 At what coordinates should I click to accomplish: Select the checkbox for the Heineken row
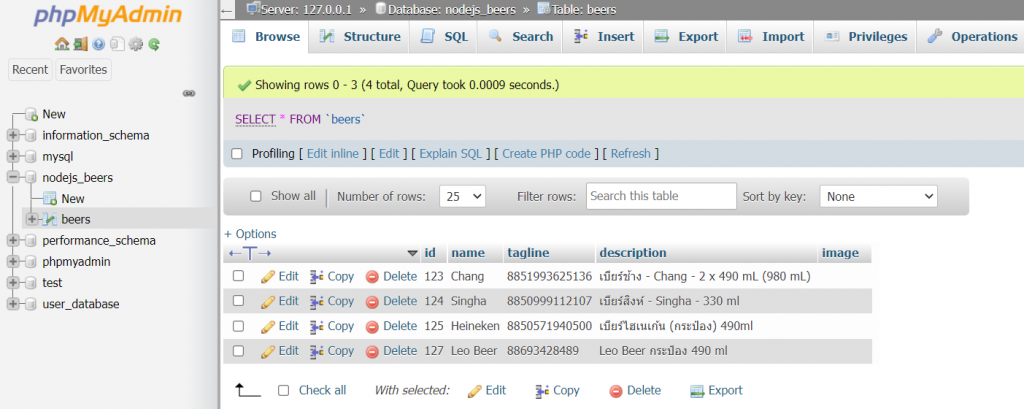[238, 325]
